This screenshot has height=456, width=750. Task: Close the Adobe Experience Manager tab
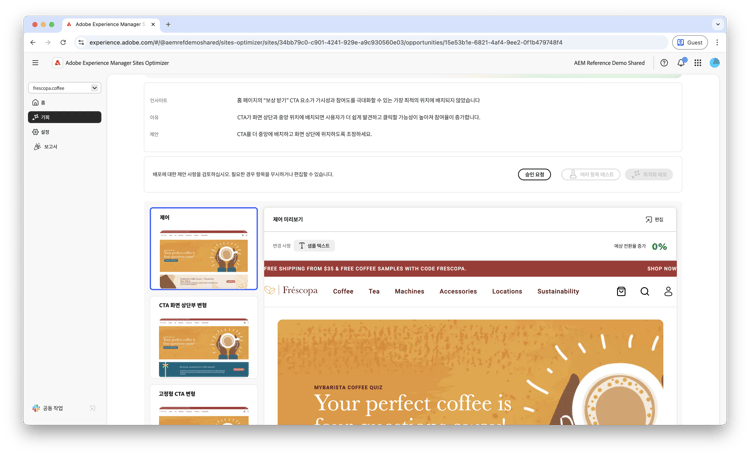point(153,24)
